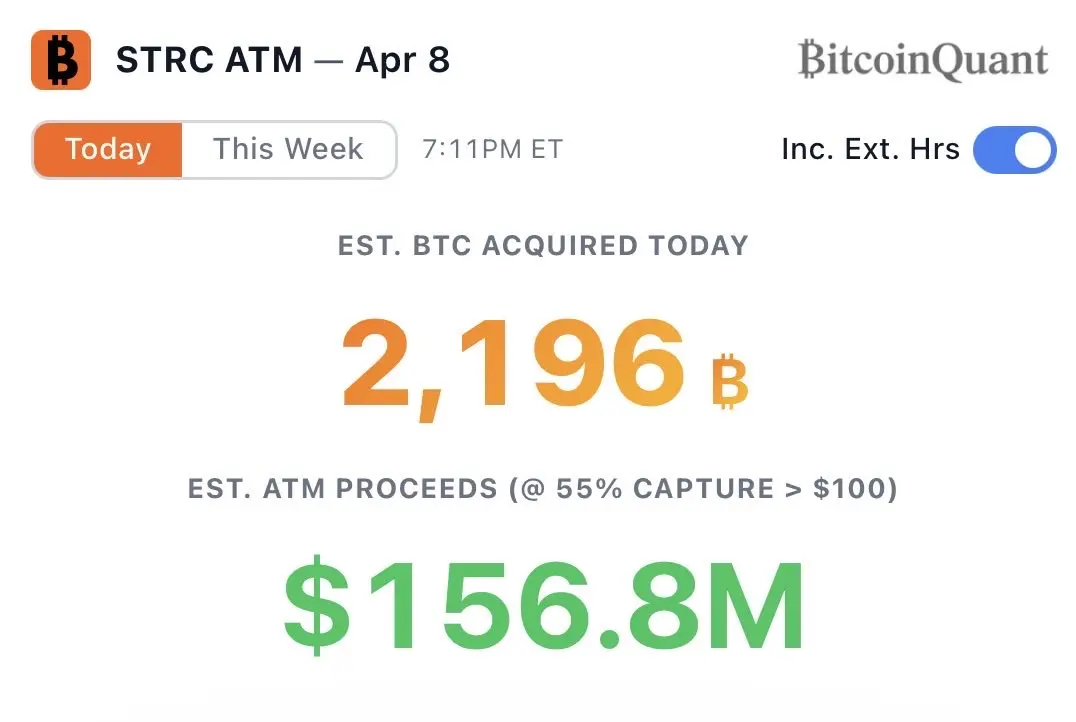Switch to the This Week tab
Viewport: 1076px width, 722px height.
point(288,150)
